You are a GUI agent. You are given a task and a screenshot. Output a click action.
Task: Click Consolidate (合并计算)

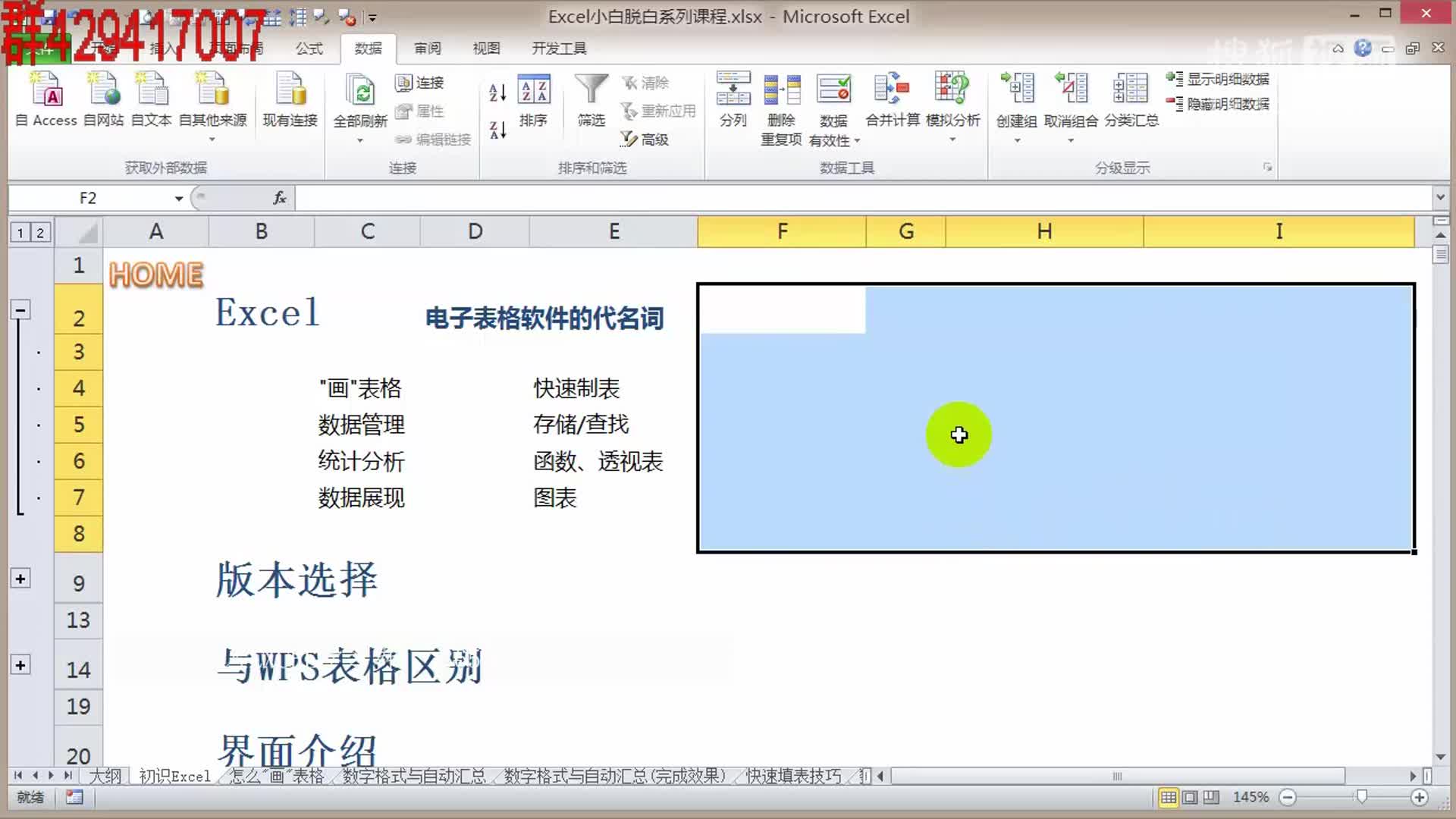tap(892, 99)
